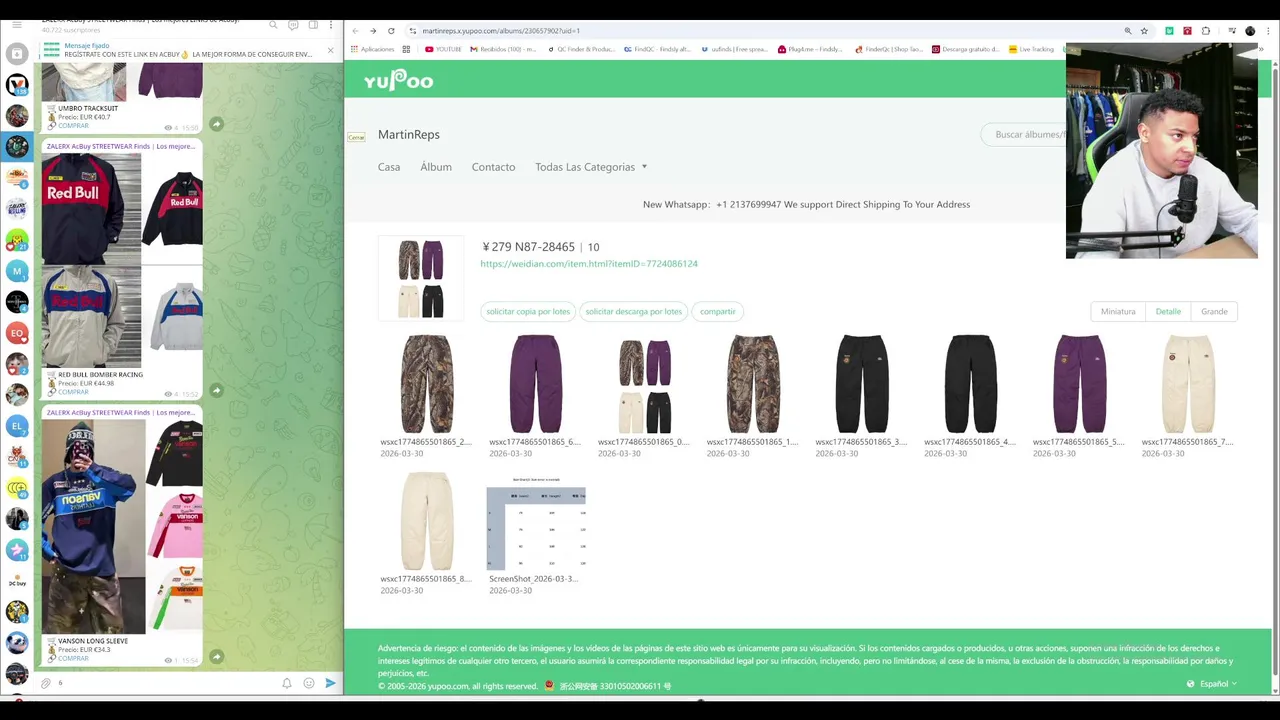Image resolution: width=1280 pixels, height=720 pixels.
Task: Open the FindQC bookmark
Action: tap(656, 49)
